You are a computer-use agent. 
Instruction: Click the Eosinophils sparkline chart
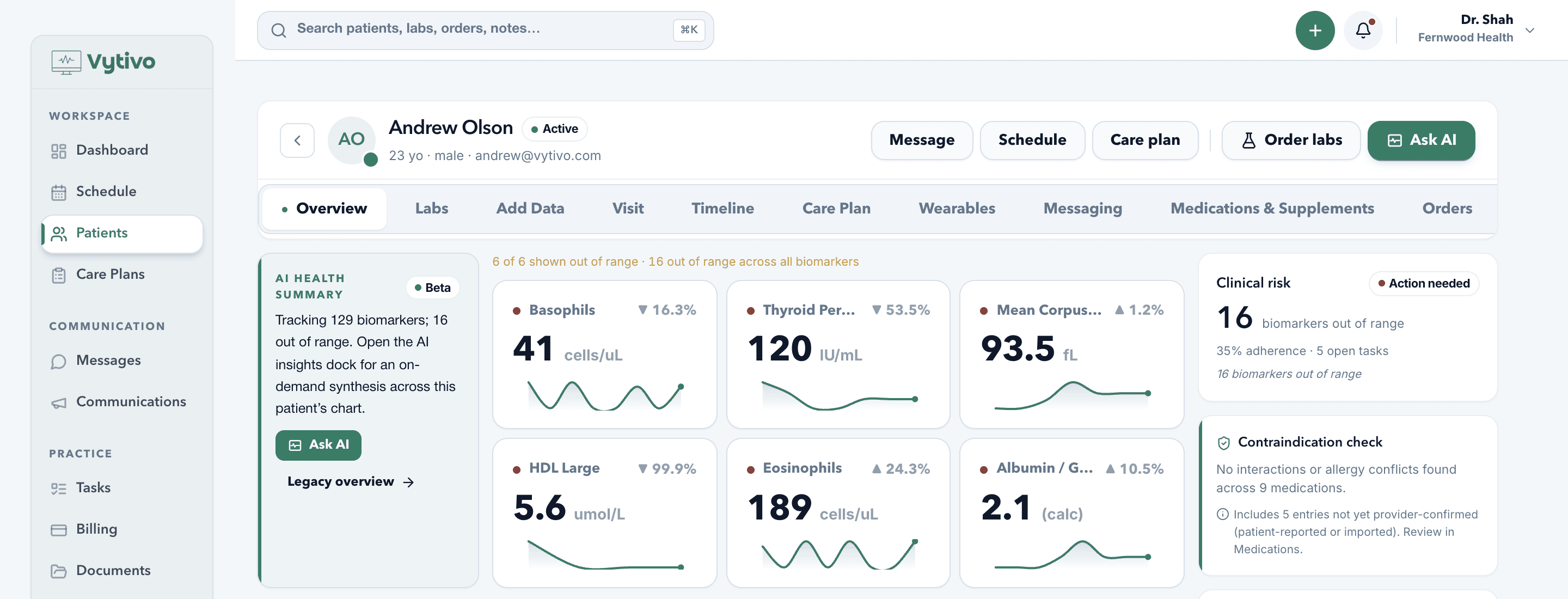[x=839, y=554]
